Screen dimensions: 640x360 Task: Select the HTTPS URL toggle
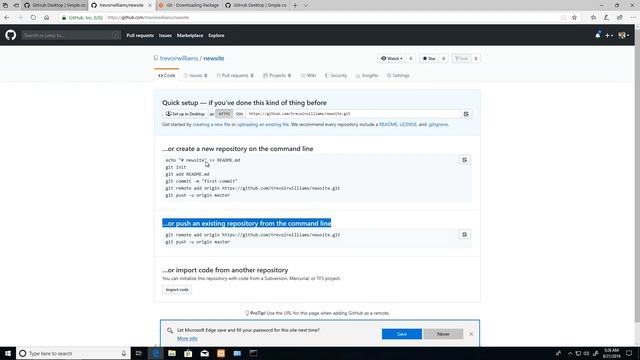[x=224, y=114]
